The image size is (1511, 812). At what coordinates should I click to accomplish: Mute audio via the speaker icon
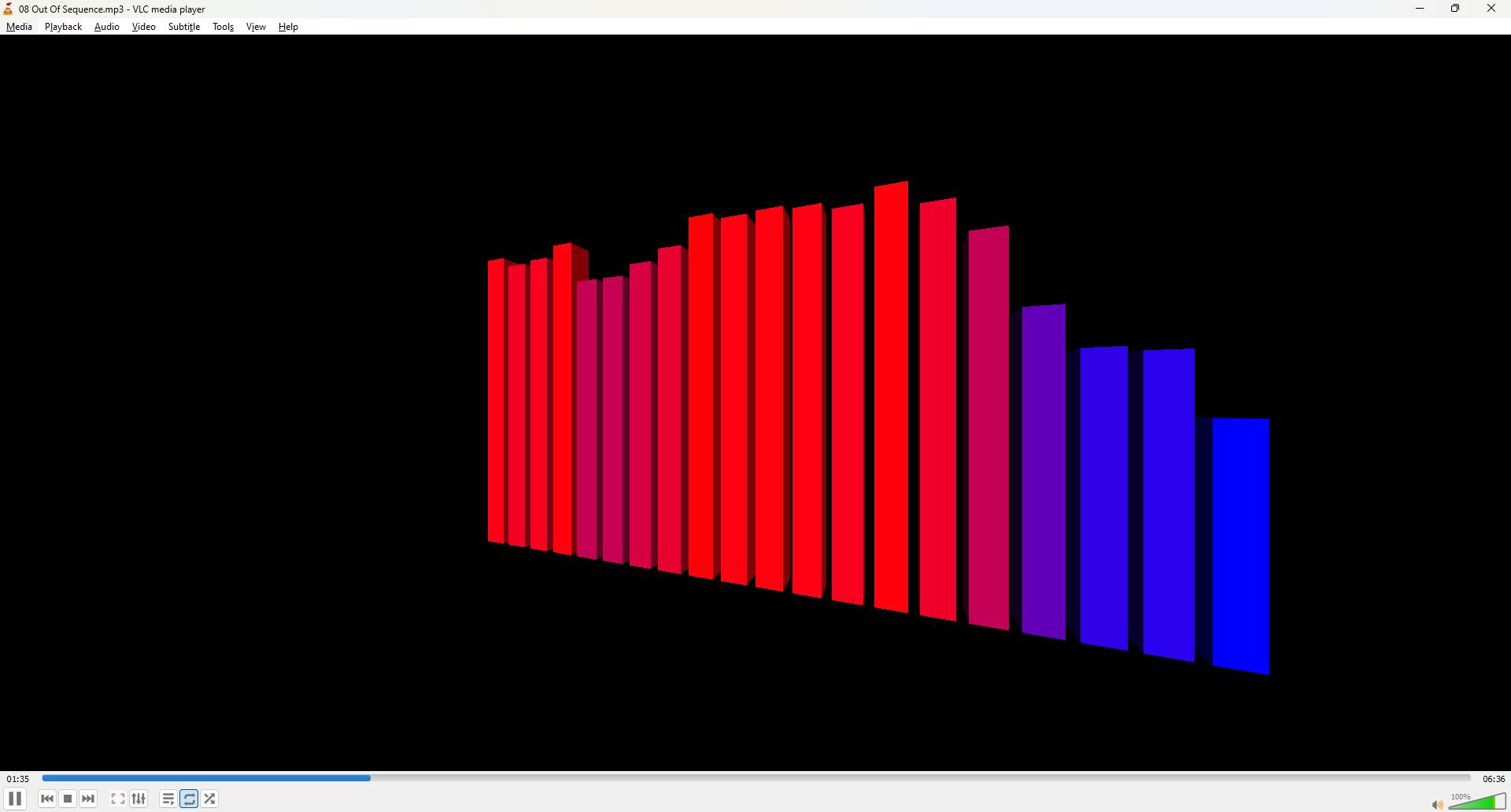pos(1437,804)
